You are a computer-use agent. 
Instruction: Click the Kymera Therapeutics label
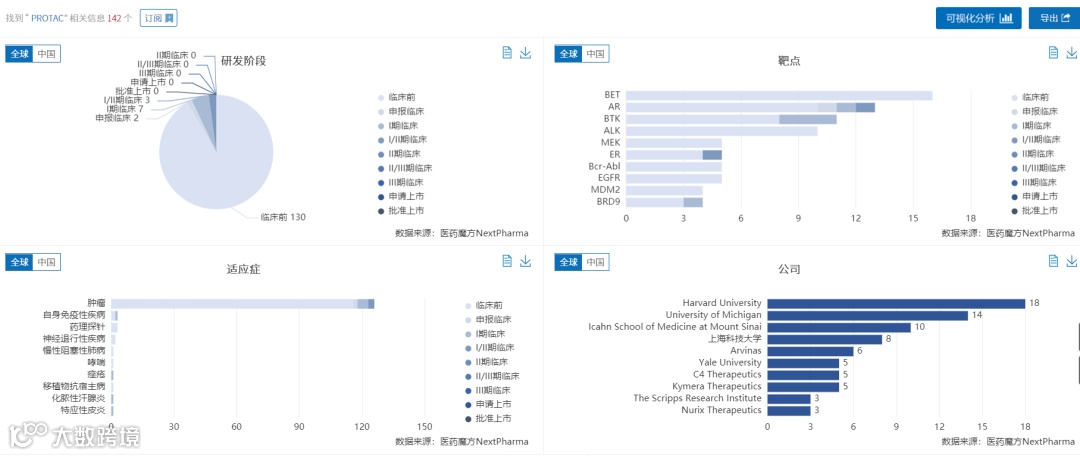pos(717,386)
